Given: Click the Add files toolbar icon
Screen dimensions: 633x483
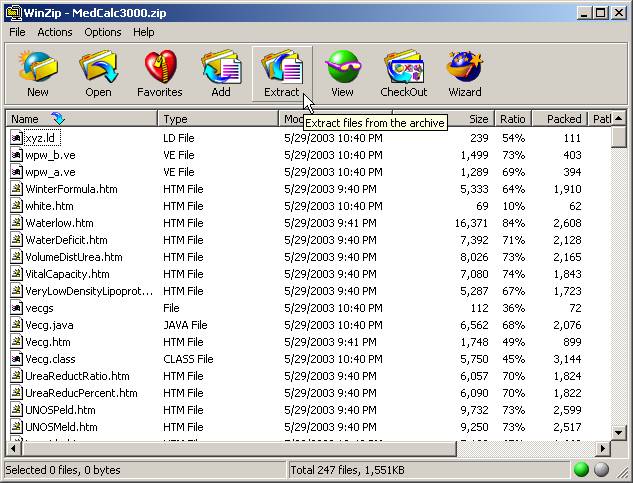Looking at the screenshot, I should [x=221, y=74].
